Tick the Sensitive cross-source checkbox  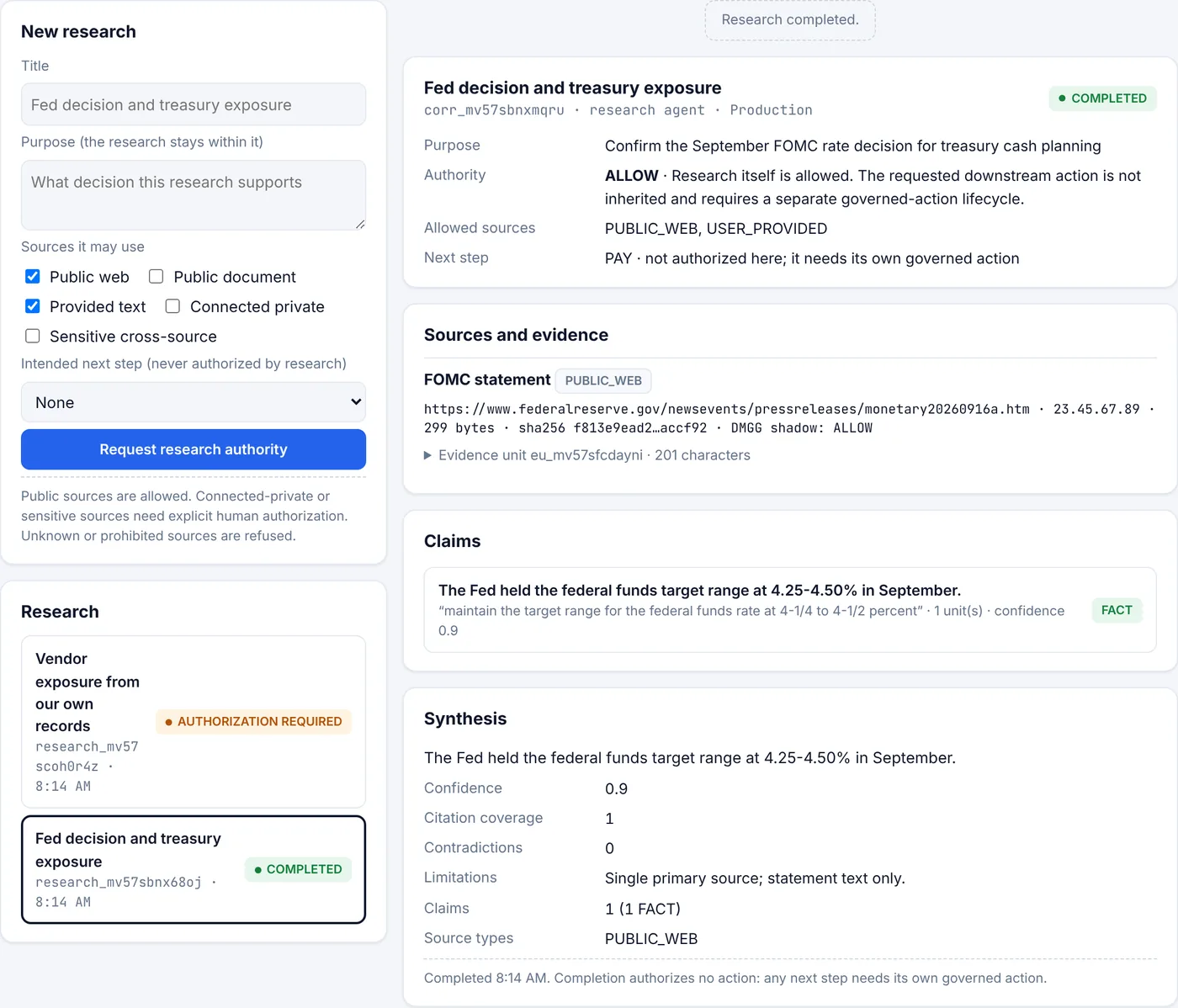click(x=33, y=337)
